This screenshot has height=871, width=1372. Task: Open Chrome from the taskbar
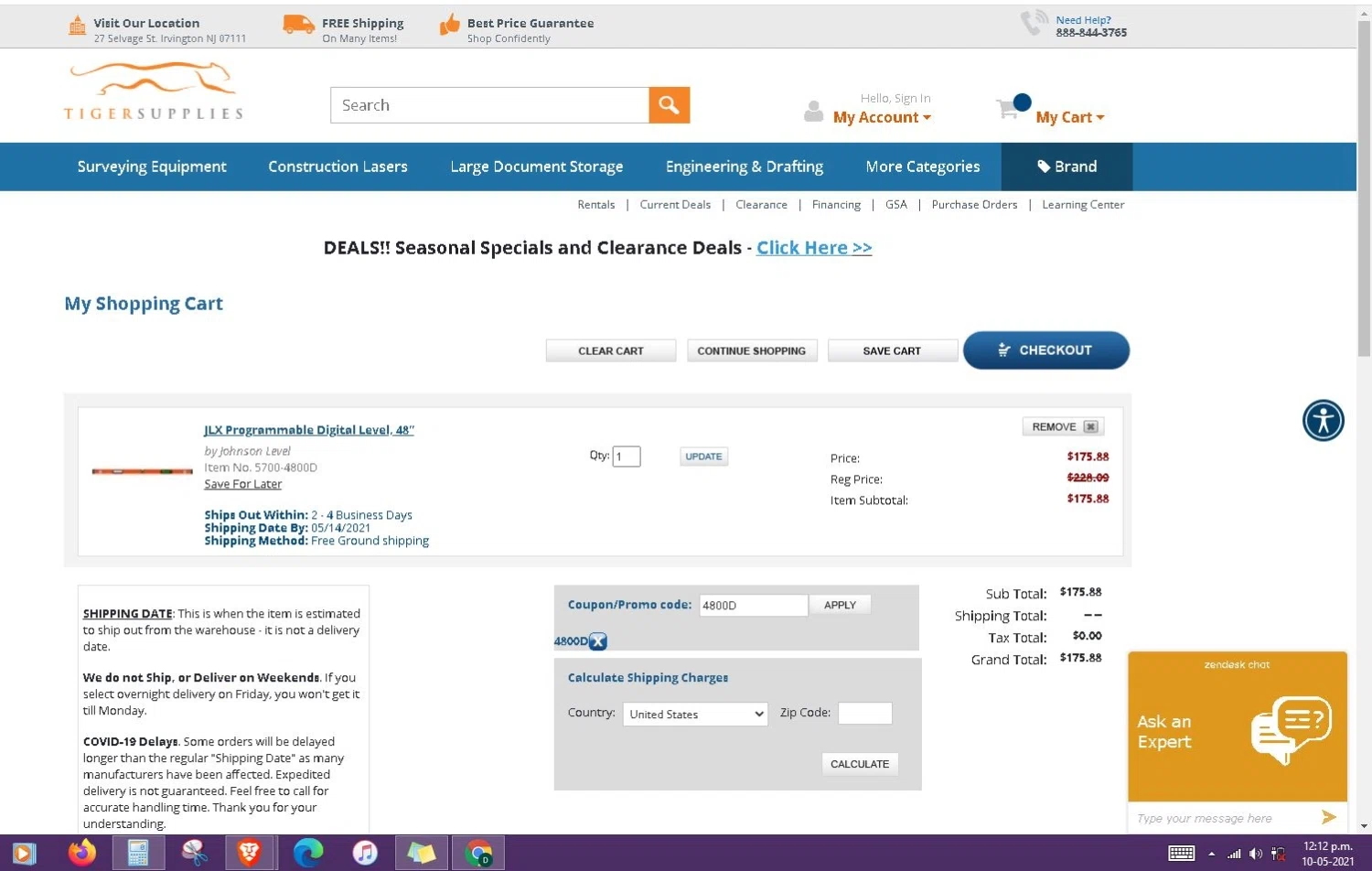click(477, 853)
